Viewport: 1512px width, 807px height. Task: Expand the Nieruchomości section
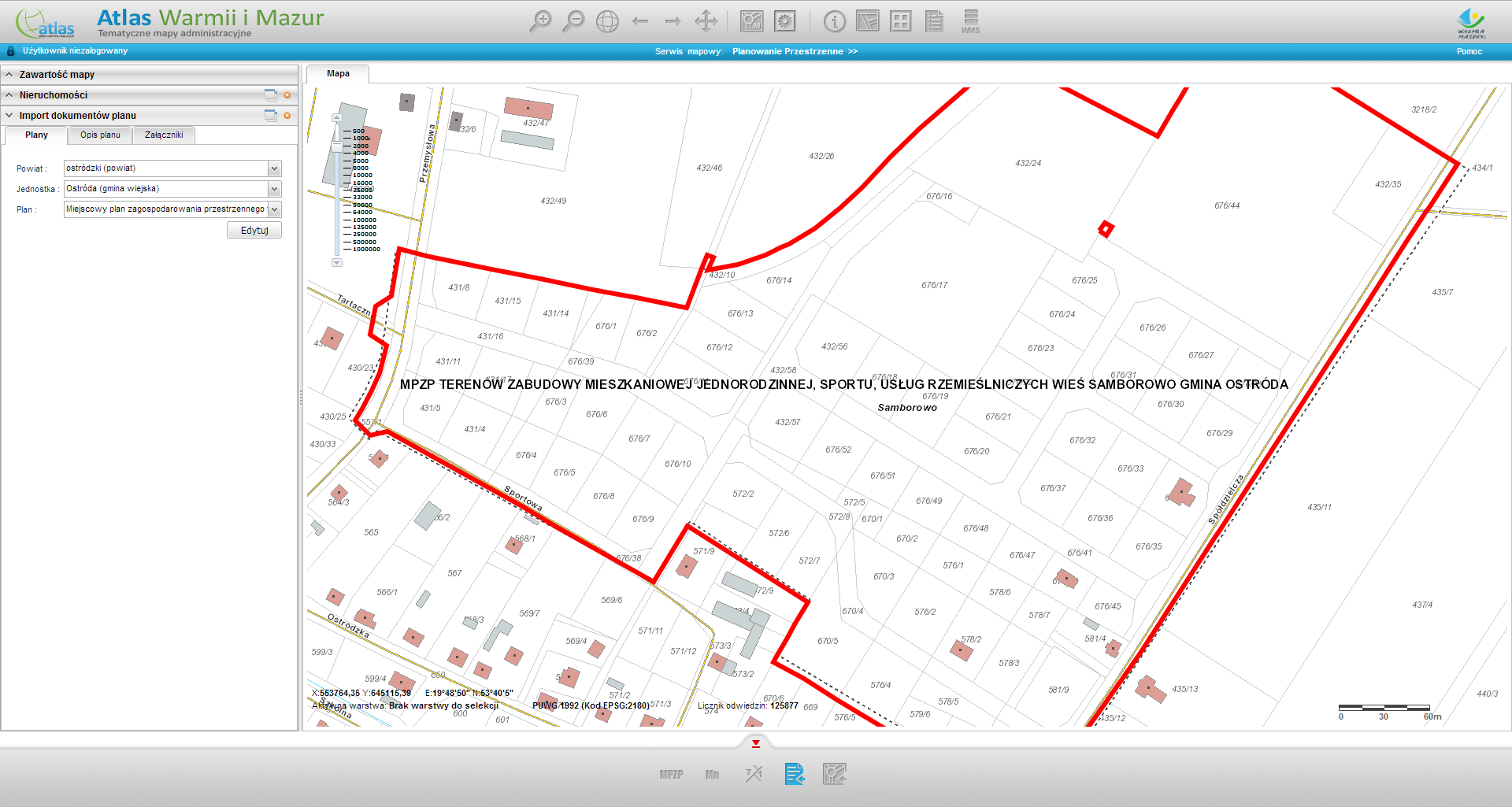click(9, 95)
